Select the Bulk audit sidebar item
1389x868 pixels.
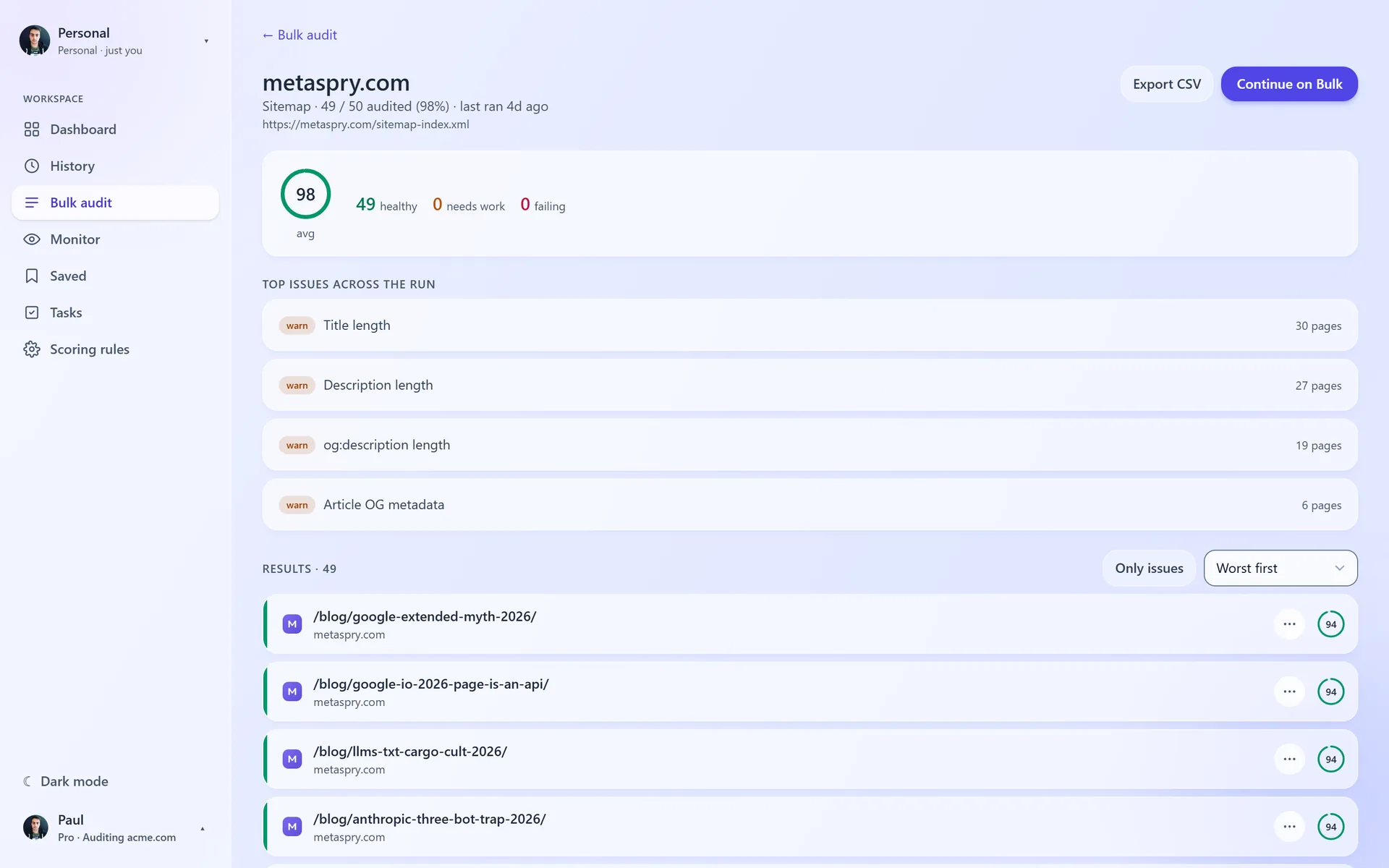coord(116,203)
